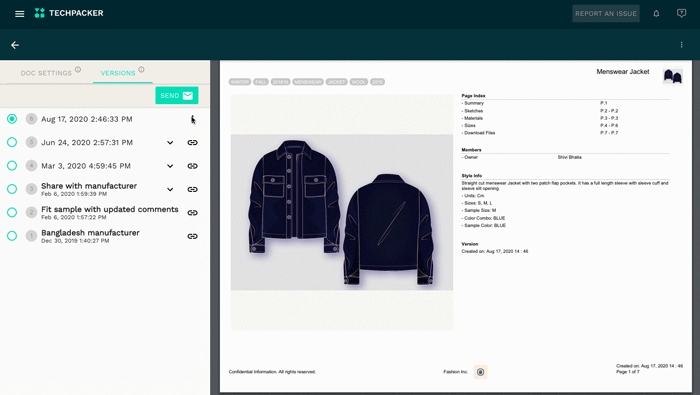This screenshot has width=700, height=395.
Task: Select the Bangladesh manufacturer version radio
Action: (x=12, y=236)
